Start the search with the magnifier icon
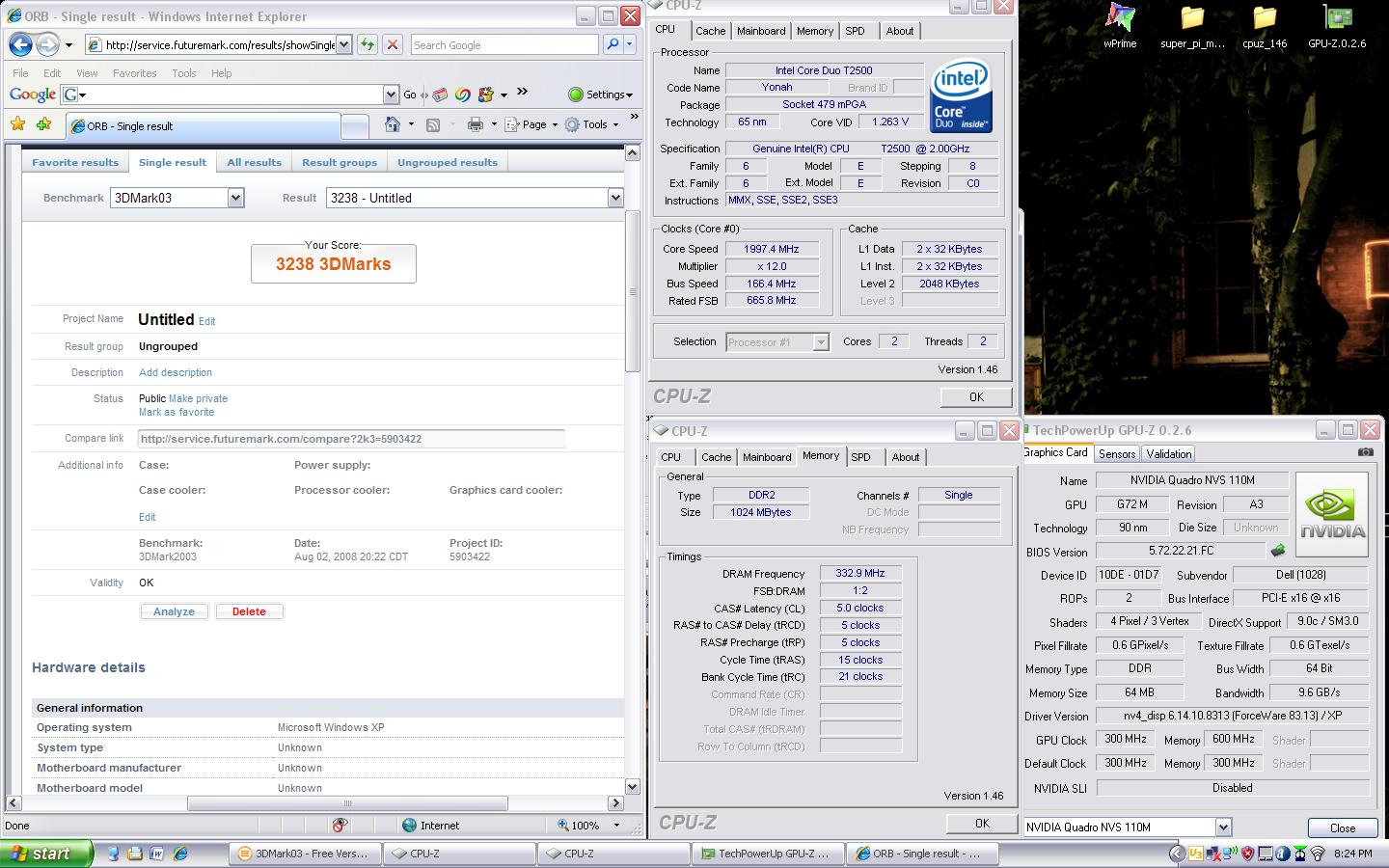 tap(613, 44)
